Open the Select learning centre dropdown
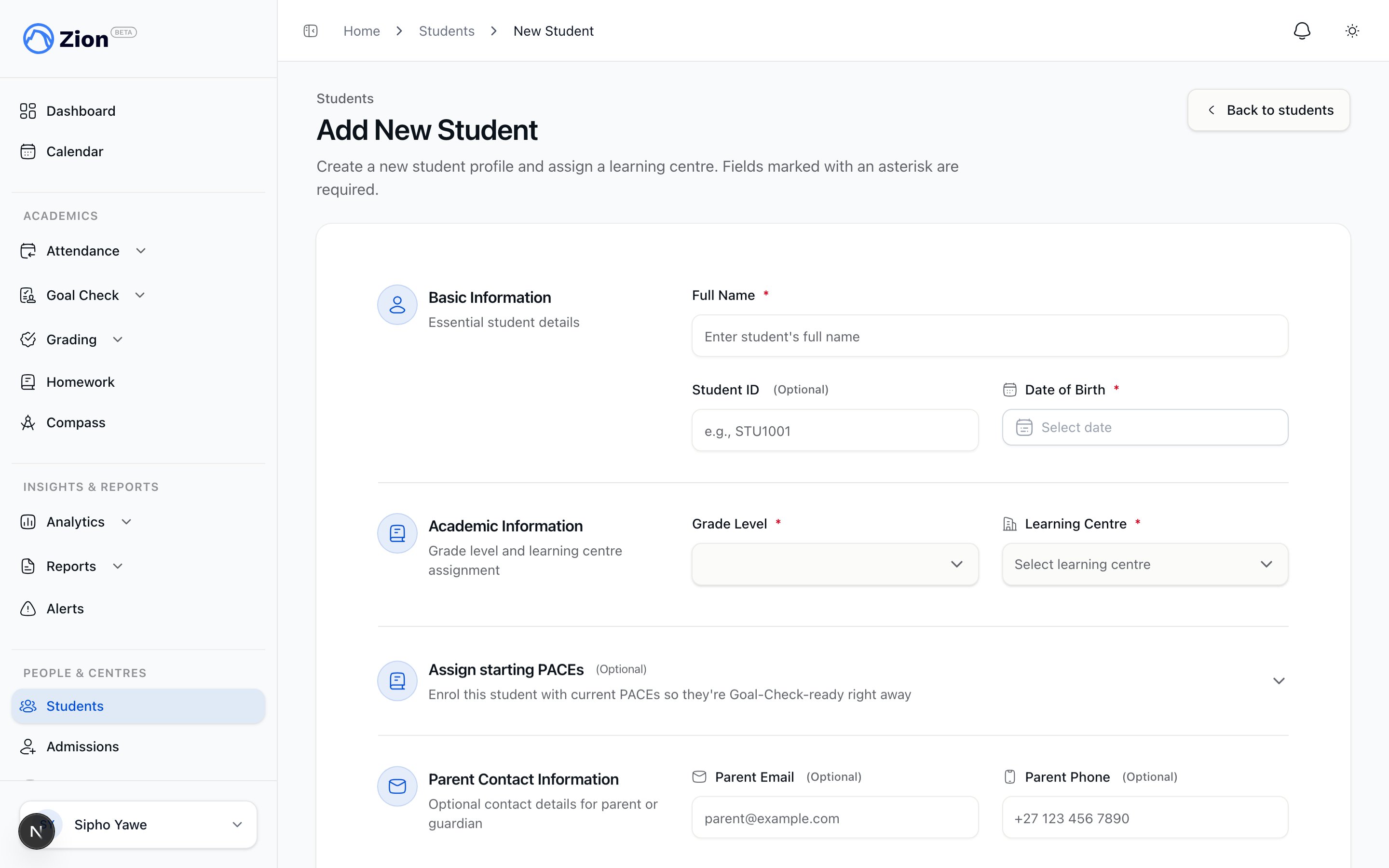The height and width of the screenshot is (868, 1389). [1144, 564]
